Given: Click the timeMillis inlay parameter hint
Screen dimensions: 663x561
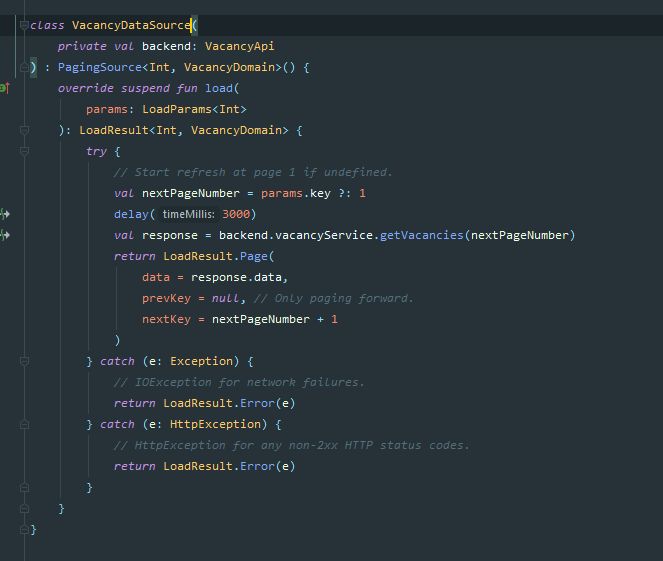Looking at the screenshot, I should coord(188,214).
